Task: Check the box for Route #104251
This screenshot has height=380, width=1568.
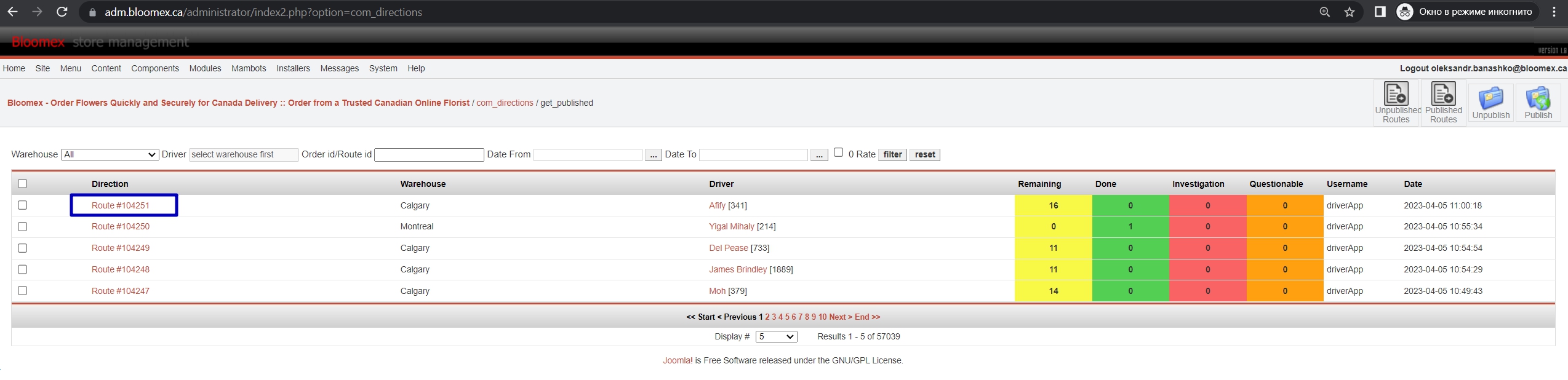Action: coord(23,205)
